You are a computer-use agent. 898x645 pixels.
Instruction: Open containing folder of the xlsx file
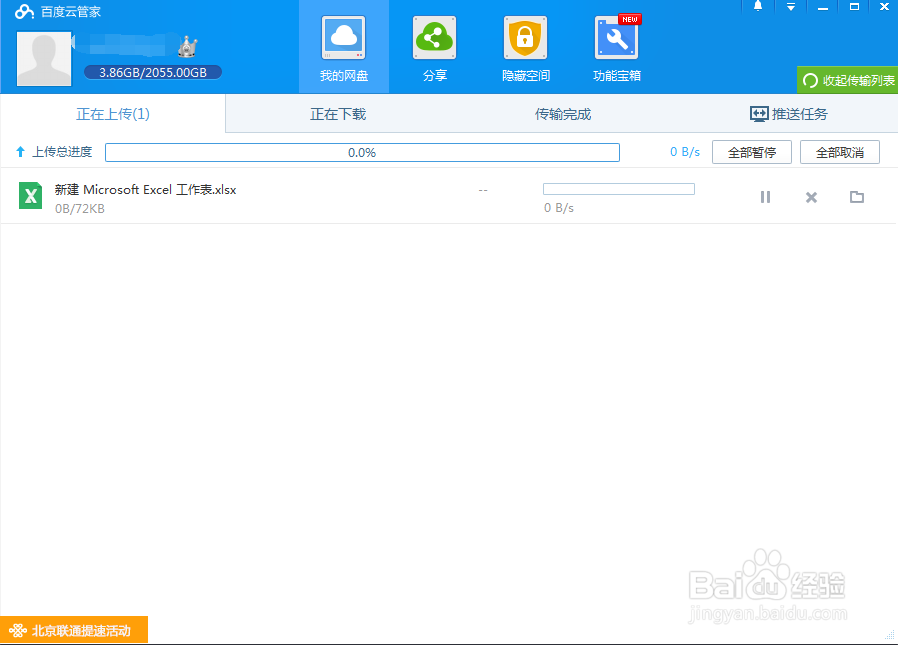[857, 197]
